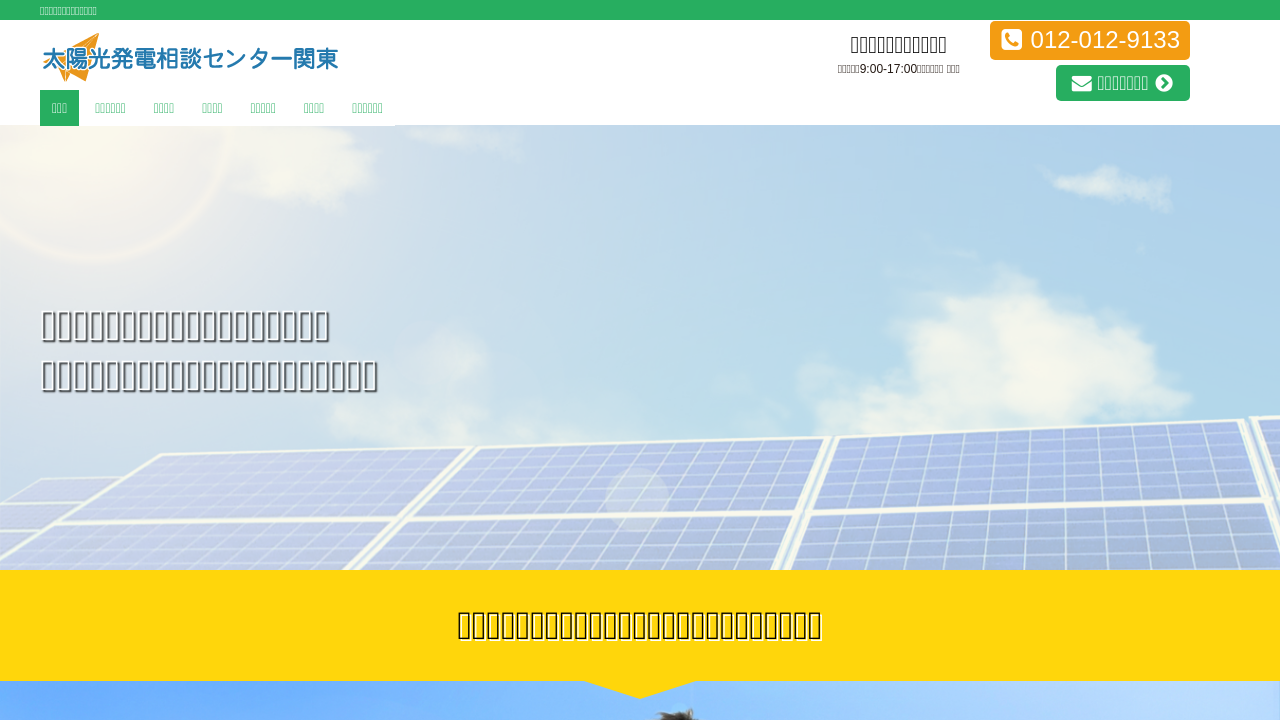Click the white headline text over the hero image
Viewport: 1280px width, 720px height.
209,350
